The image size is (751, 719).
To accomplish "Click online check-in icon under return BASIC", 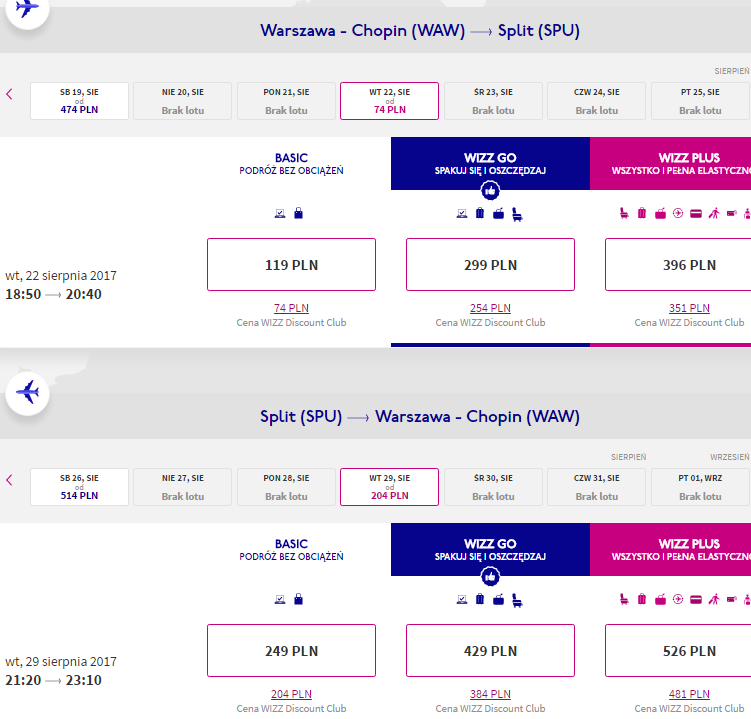I will tap(280, 599).
